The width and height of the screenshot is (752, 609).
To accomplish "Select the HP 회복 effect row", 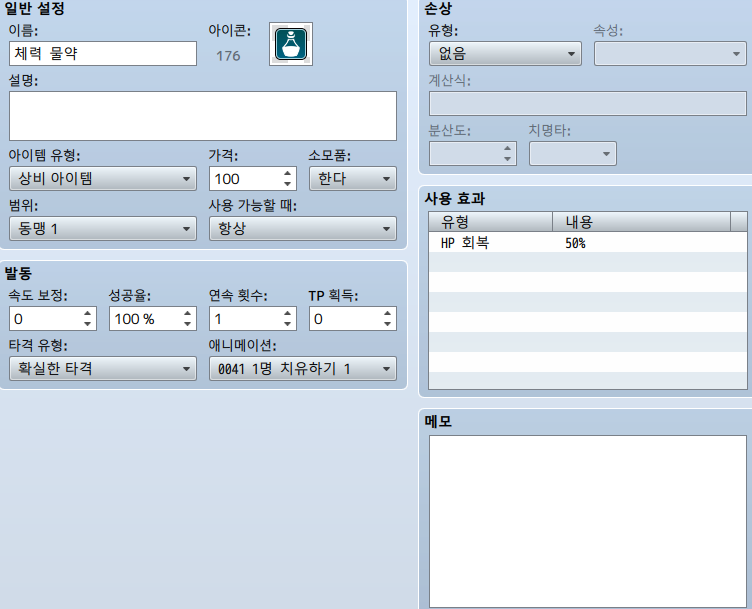I will click(588, 243).
